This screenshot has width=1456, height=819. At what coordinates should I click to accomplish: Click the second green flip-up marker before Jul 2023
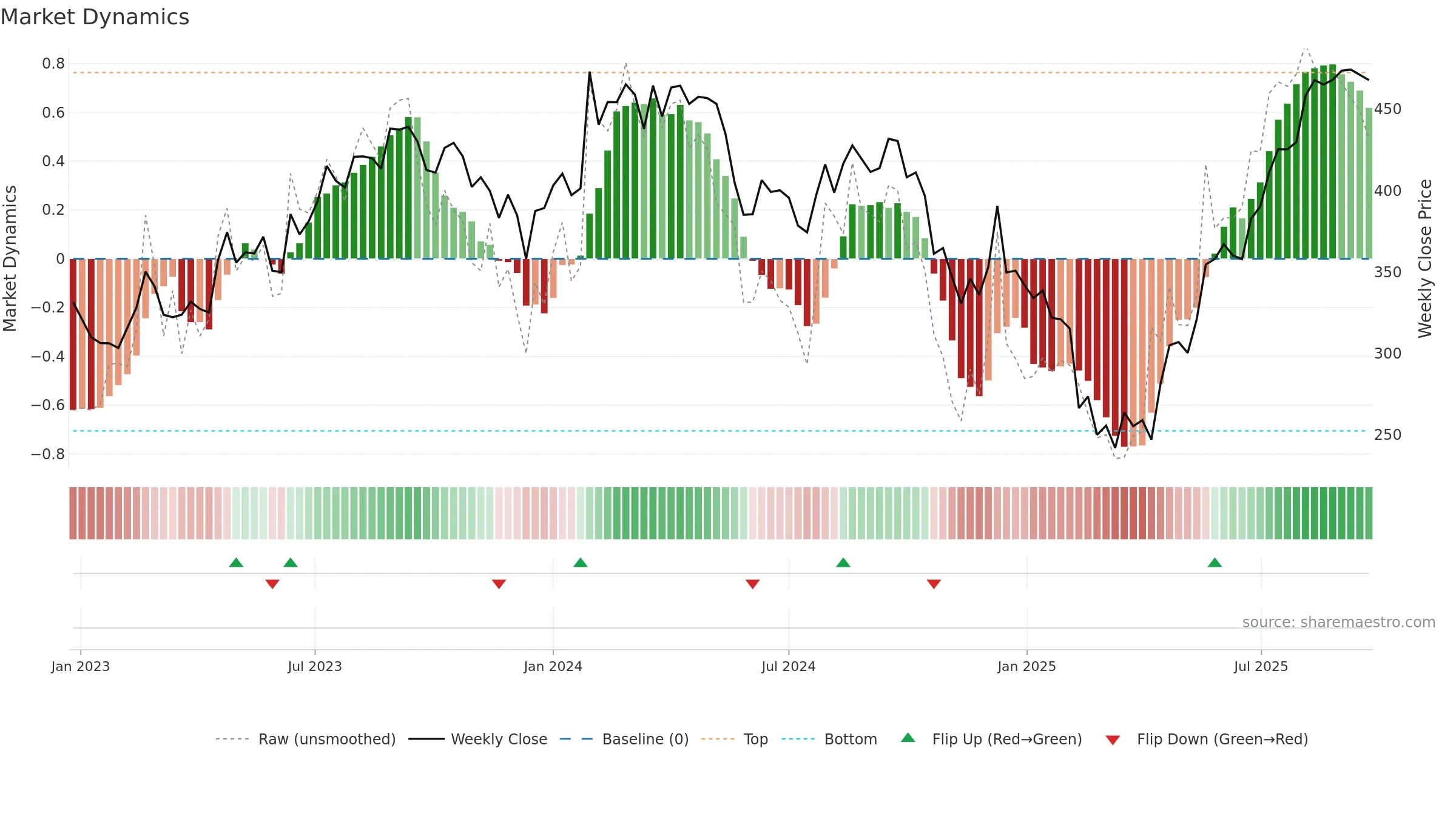(x=291, y=562)
